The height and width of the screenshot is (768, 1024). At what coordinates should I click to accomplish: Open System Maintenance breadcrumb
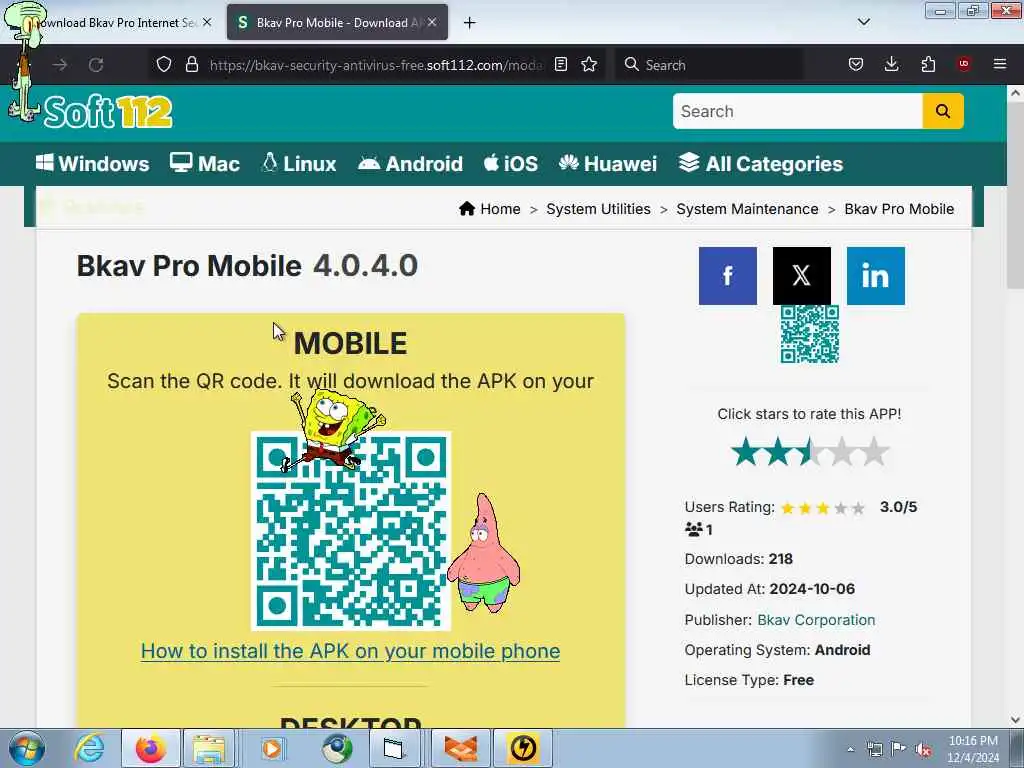coord(747,209)
